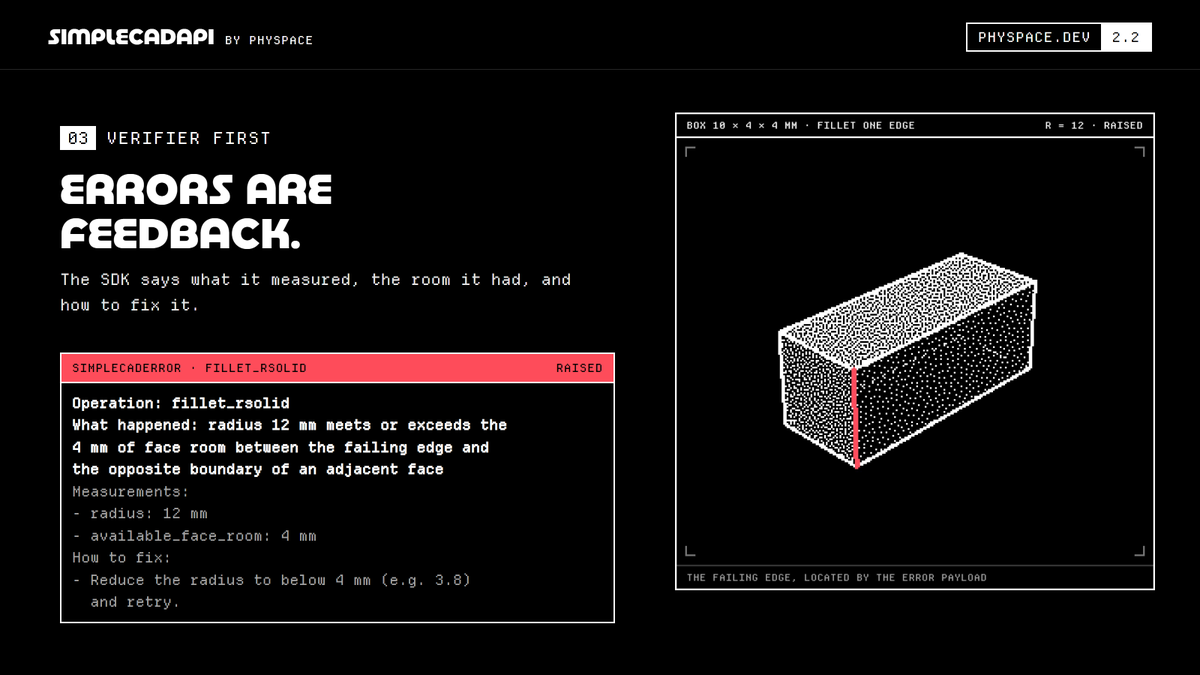Click the dithered 3D box model
This screenshot has width=1200, height=675.
(x=907, y=360)
